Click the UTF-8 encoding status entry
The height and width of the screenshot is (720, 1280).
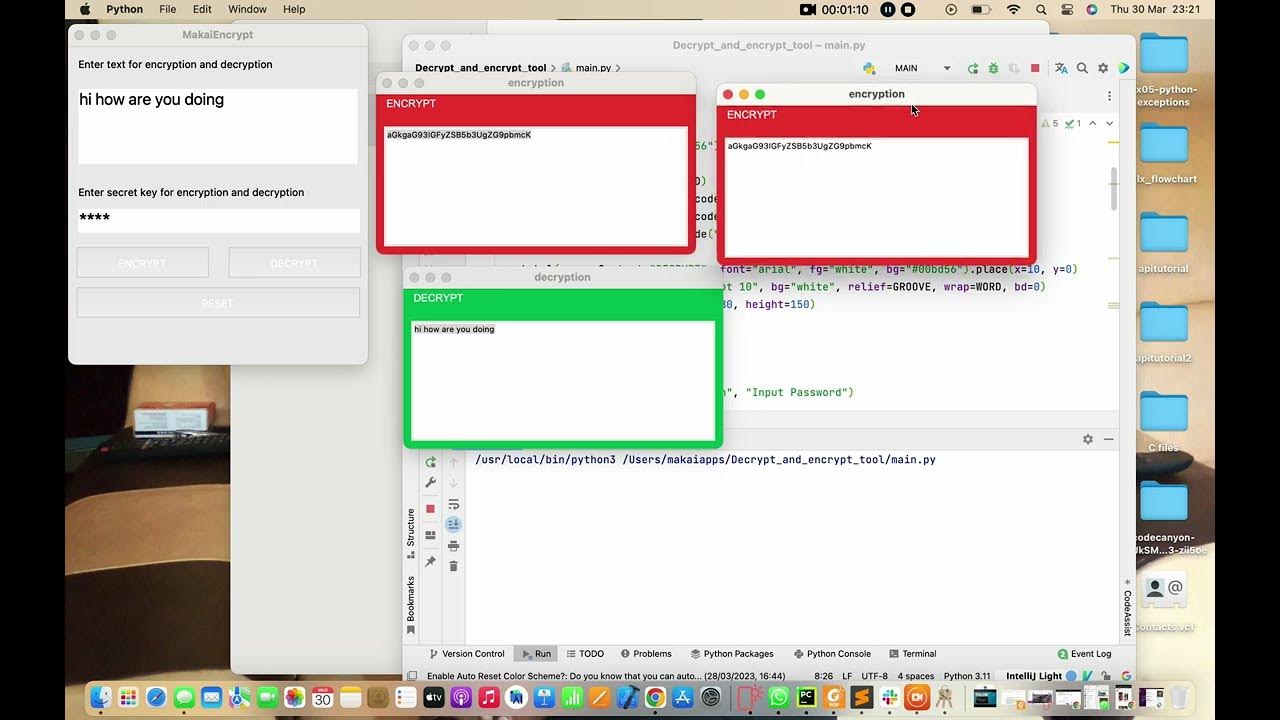(x=874, y=676)
